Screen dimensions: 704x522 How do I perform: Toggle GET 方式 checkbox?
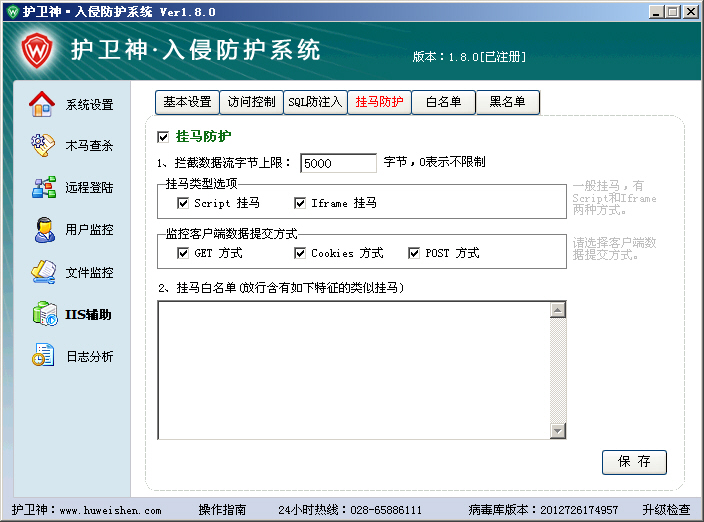[183, 253]
